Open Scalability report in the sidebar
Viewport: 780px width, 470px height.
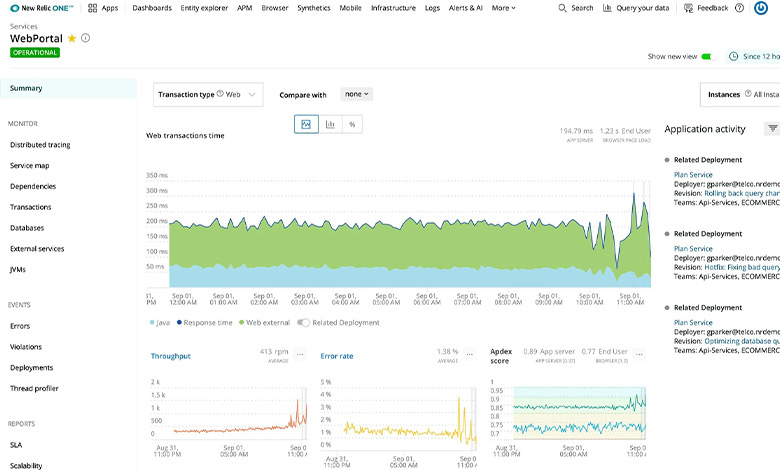26,466
